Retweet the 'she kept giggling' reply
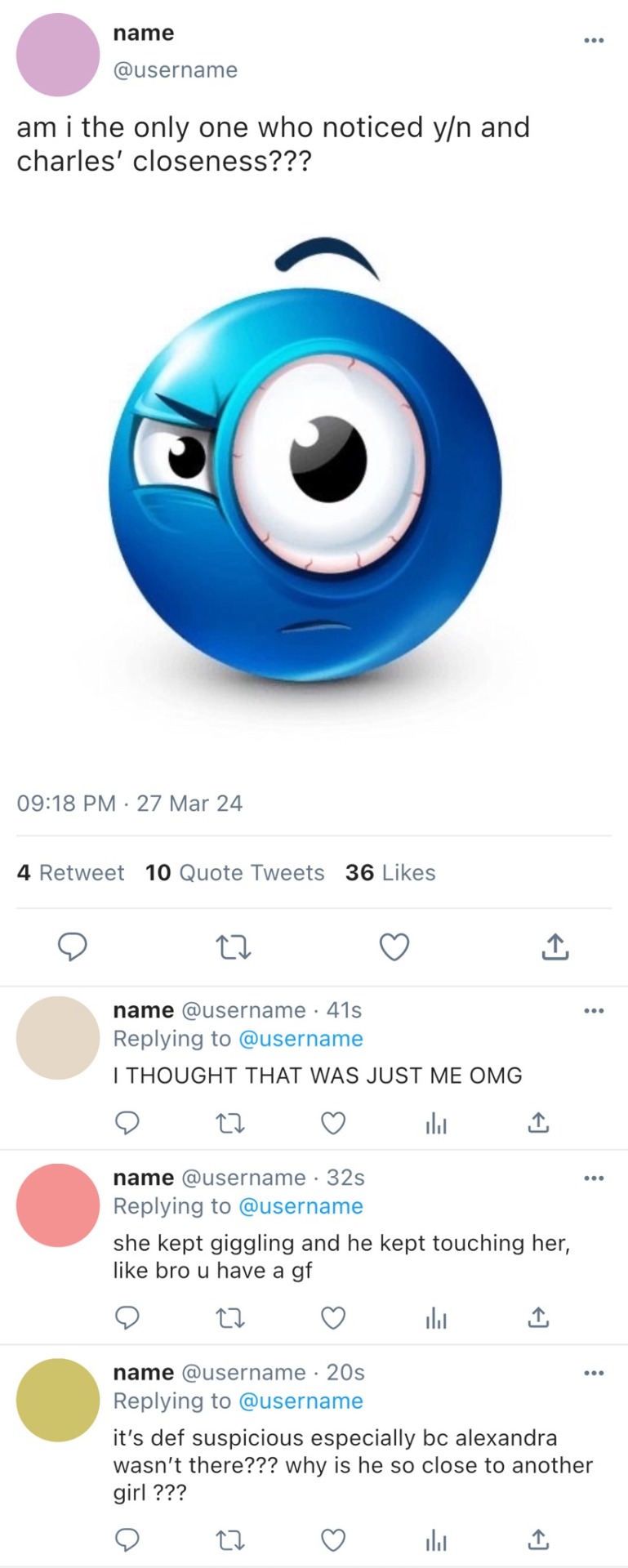This screenshot has height=1568, width=628. point(229,1318)
